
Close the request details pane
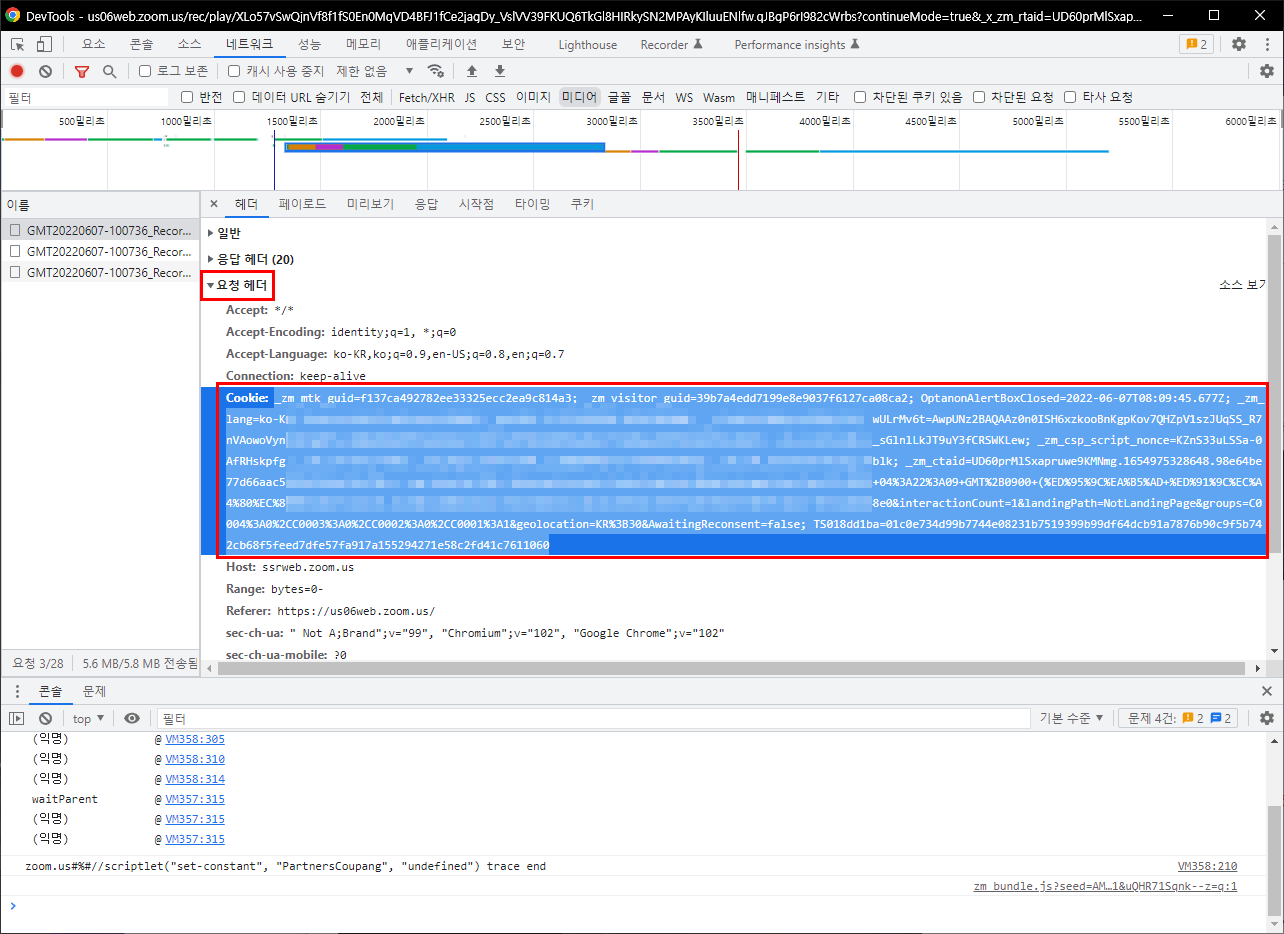tap(213, 203)
